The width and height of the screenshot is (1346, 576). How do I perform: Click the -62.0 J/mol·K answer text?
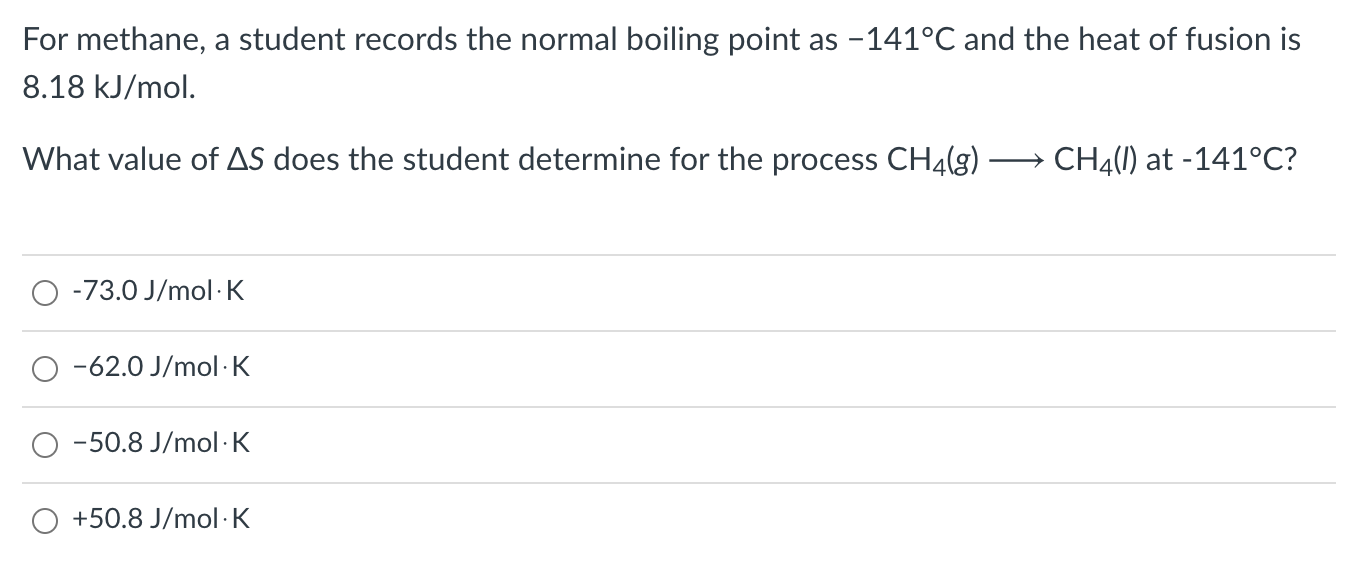pos(160,368)
